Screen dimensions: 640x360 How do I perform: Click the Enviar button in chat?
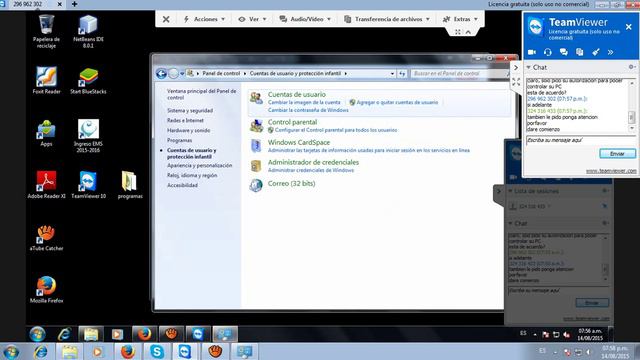(617, 154)
